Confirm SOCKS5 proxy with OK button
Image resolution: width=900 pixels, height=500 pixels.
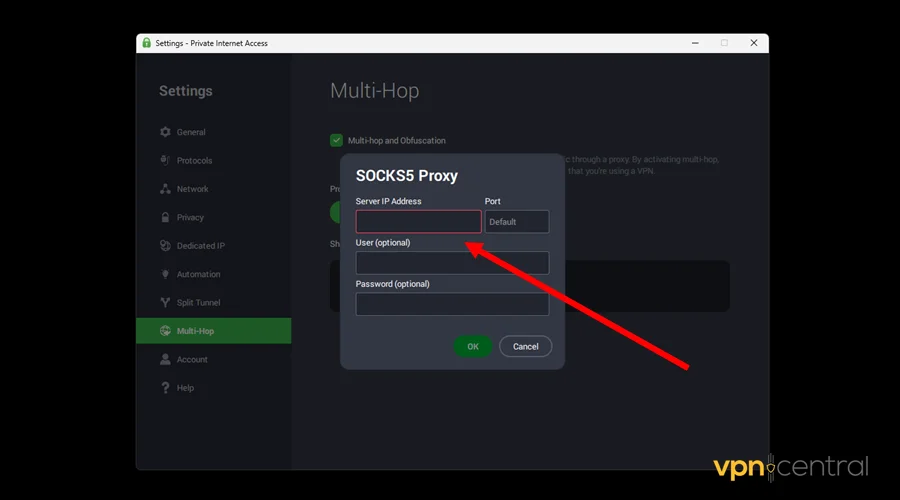pyautogui.click(x=473, y=346)
